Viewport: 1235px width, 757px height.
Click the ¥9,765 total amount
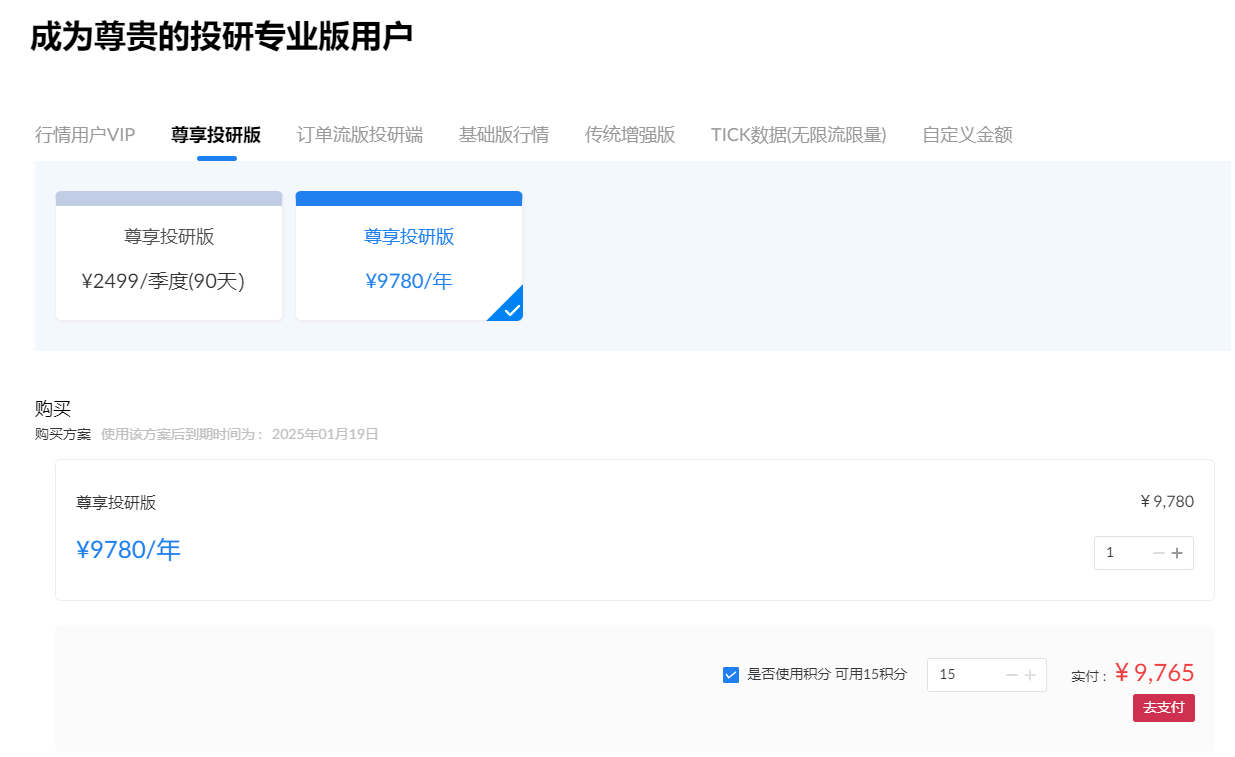click(1155, 673)
